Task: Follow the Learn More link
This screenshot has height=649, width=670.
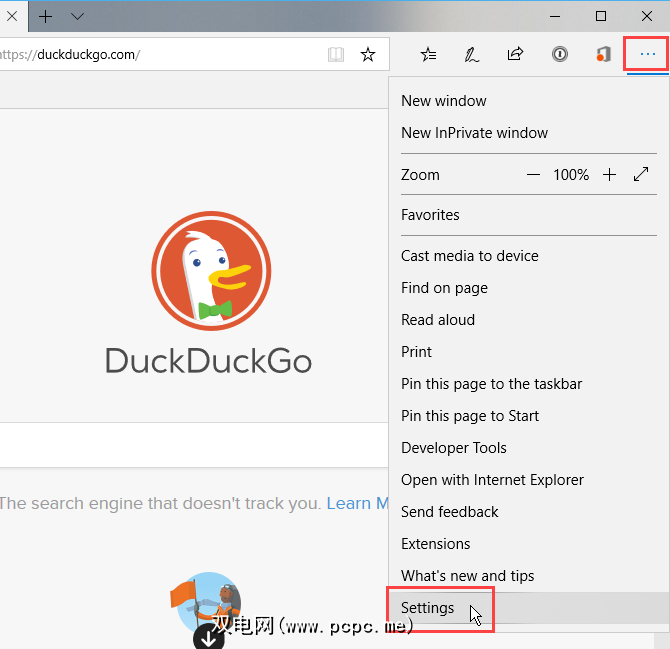Action: tap(358, 503)
